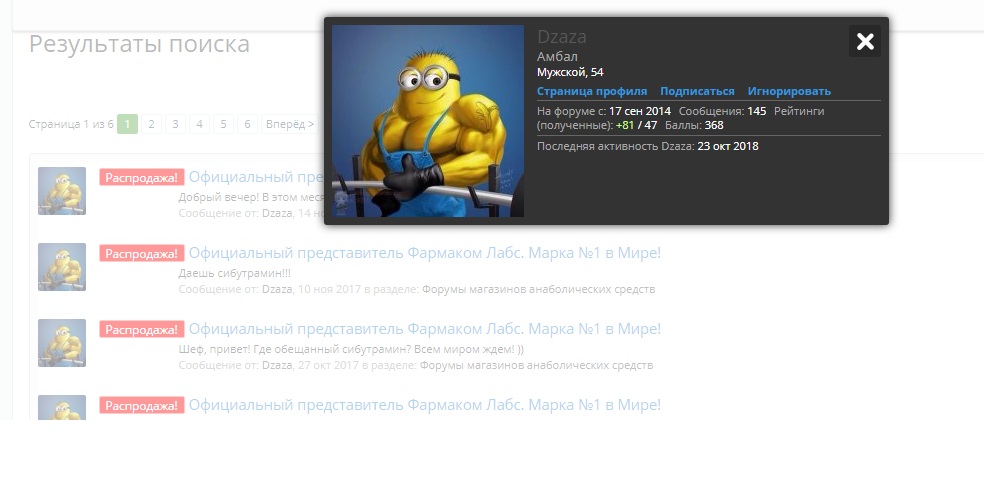Click the Игнорировать link
Screen dimensions: 984x483
(789, 91)
